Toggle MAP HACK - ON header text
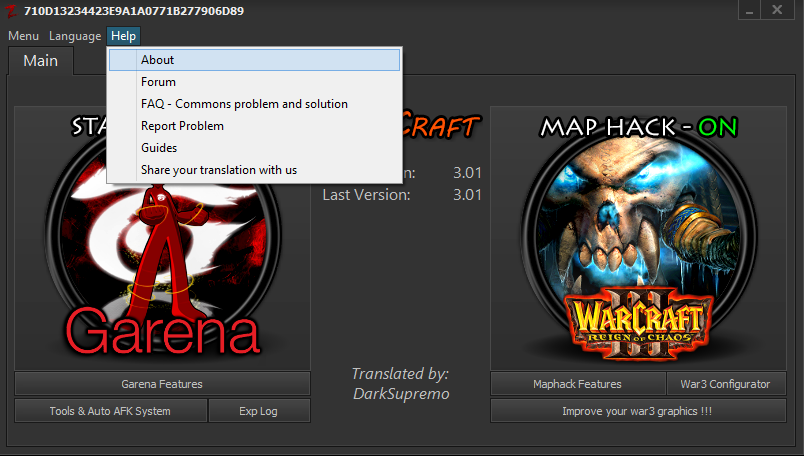804x456 pixels. click(638, 127)
